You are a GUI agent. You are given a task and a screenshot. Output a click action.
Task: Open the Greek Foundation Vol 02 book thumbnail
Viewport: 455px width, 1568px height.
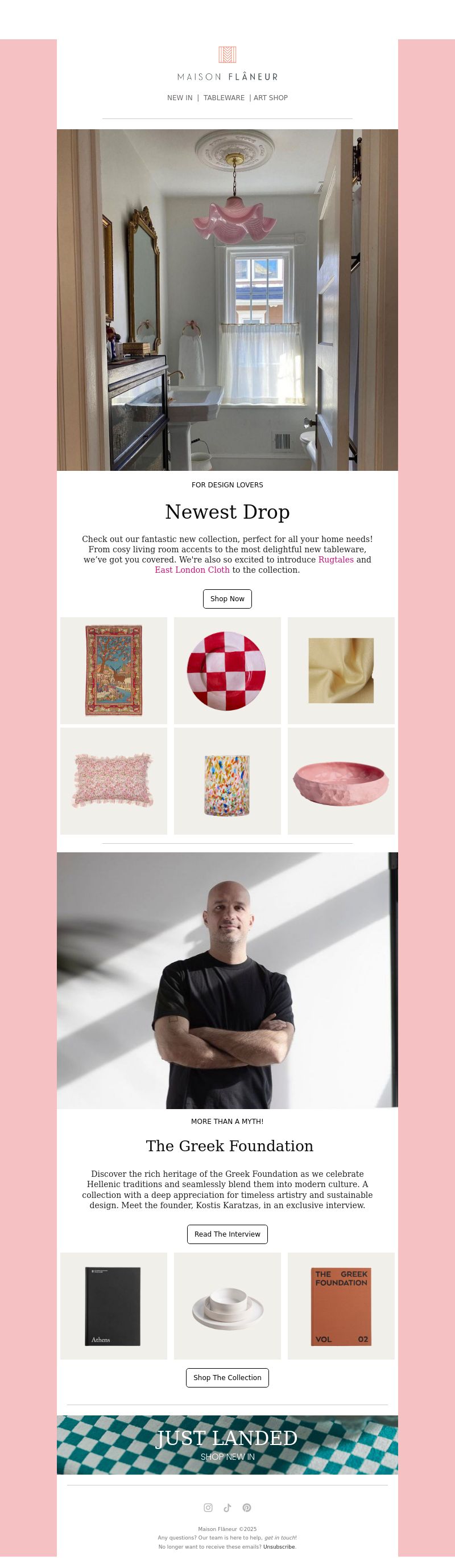coord(341,1306)
